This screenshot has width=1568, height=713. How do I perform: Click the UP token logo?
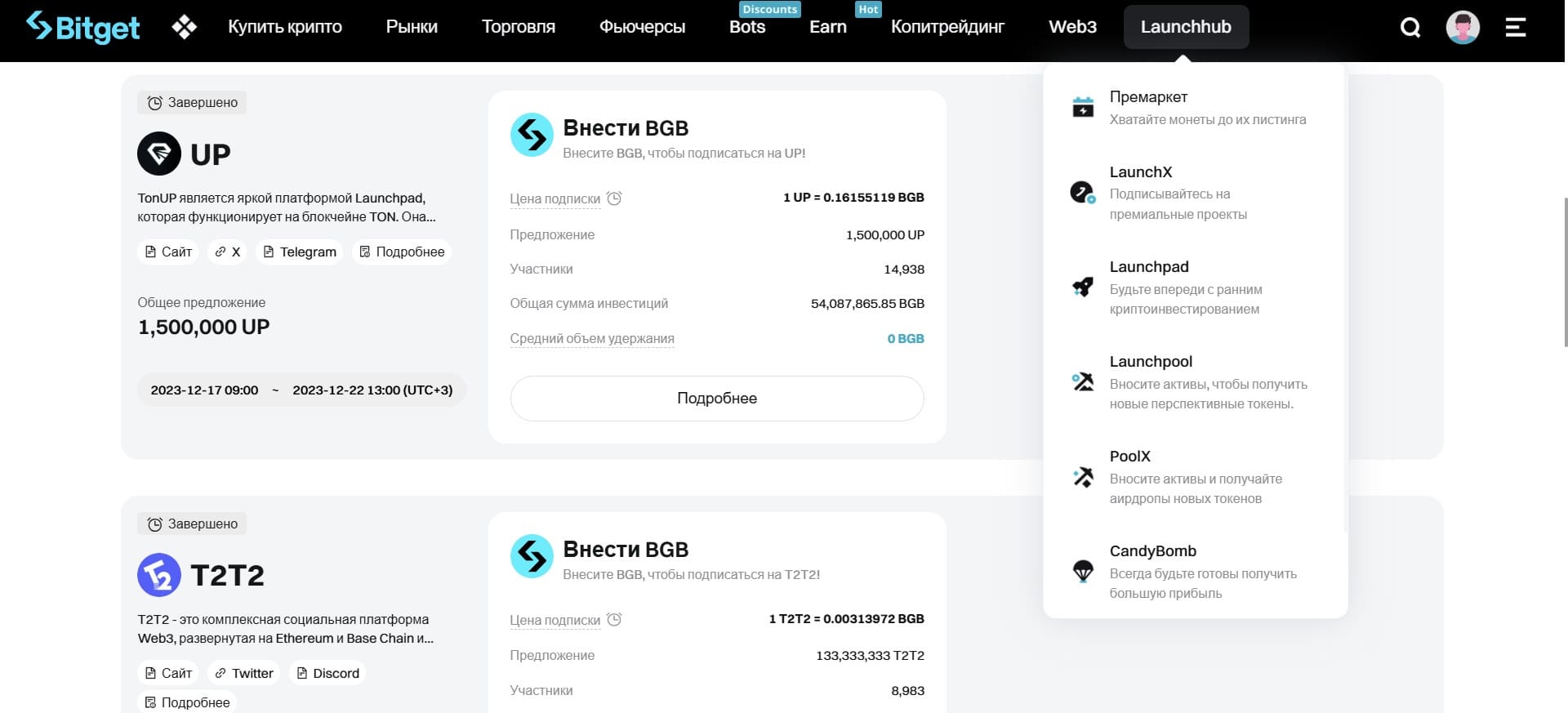pyautogui.click(x=159, y=154)
